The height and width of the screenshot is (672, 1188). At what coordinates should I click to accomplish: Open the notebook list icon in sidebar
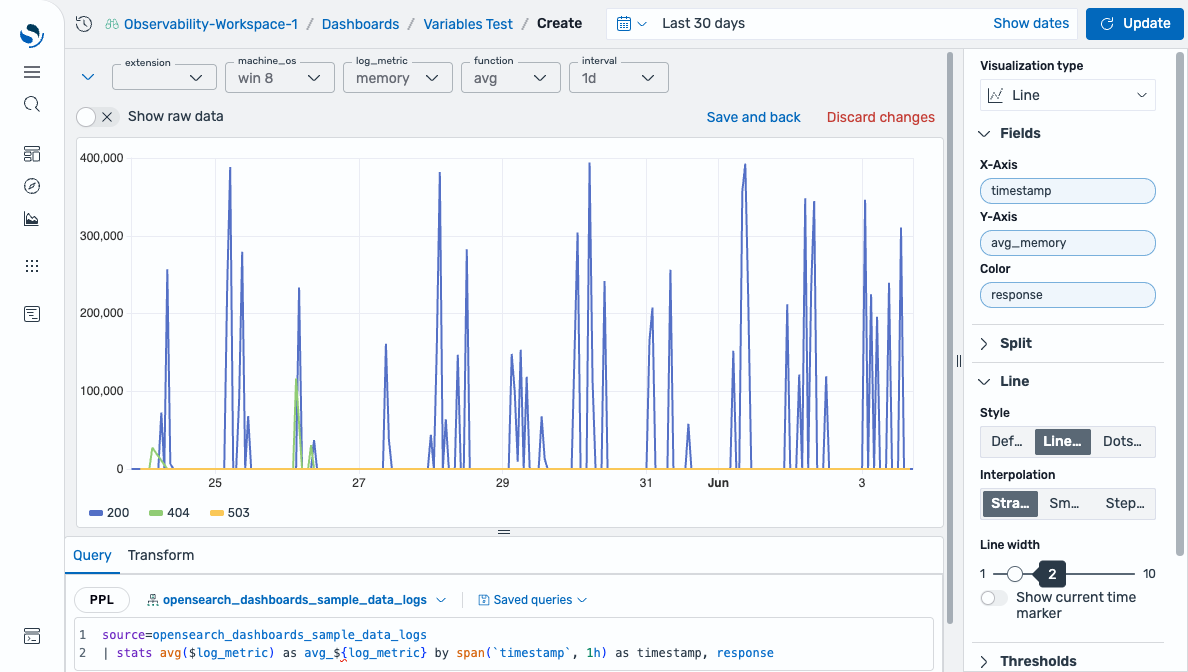pyautogui.click(x=32, y=314)
